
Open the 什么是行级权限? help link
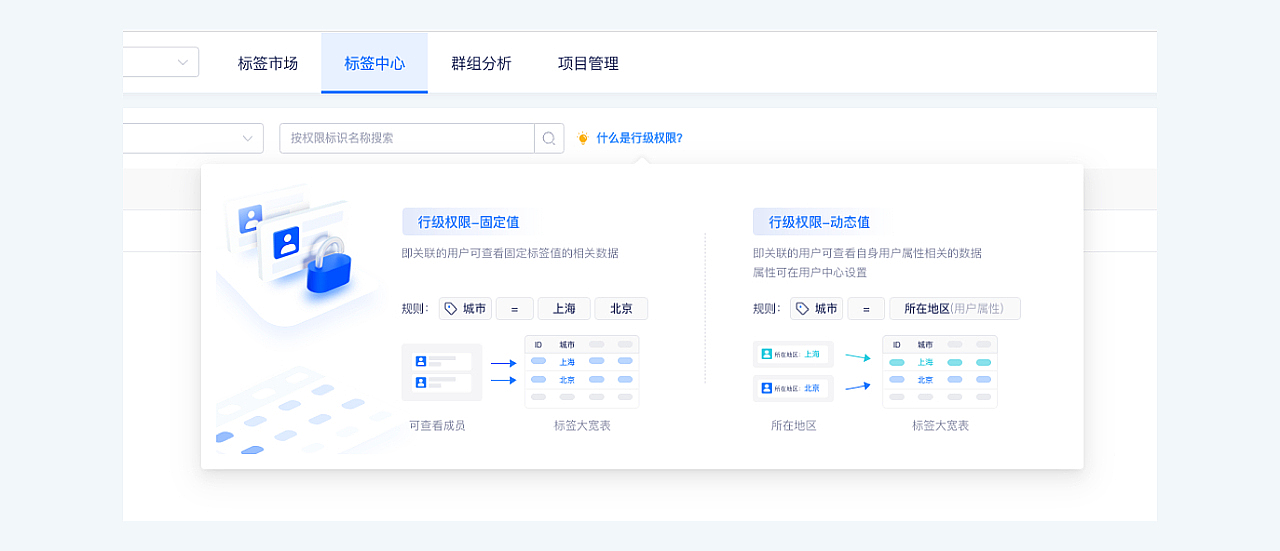(639, 138)
